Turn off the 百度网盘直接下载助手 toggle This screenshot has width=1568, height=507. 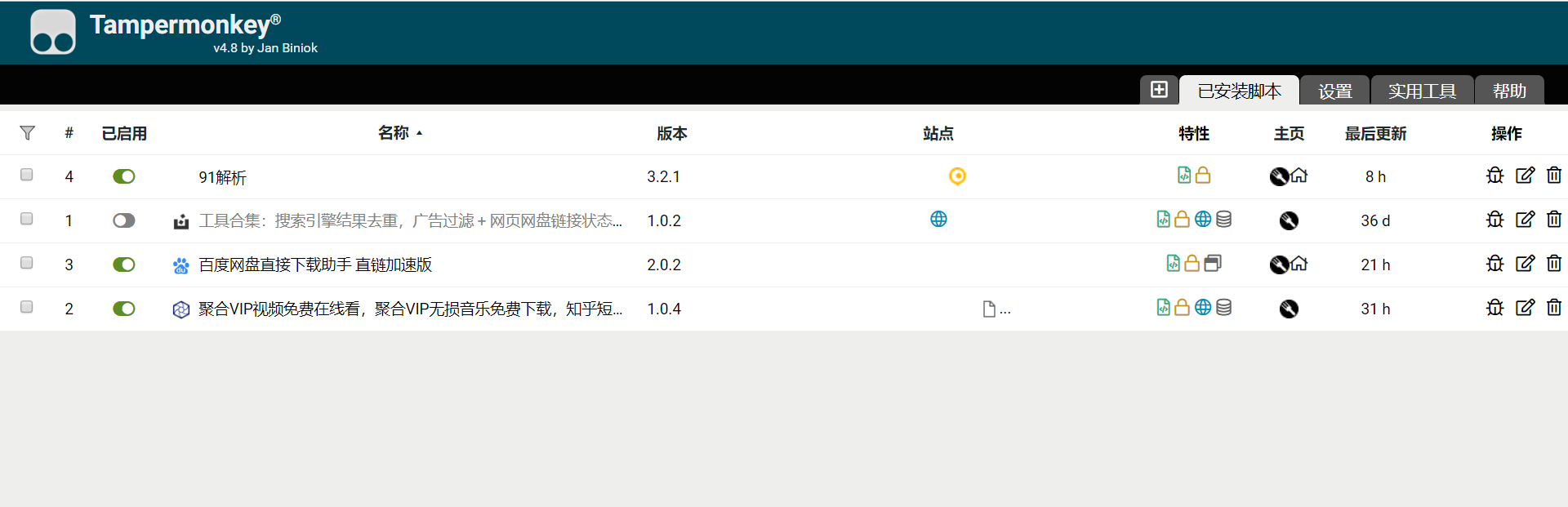[x=124, y=265]
